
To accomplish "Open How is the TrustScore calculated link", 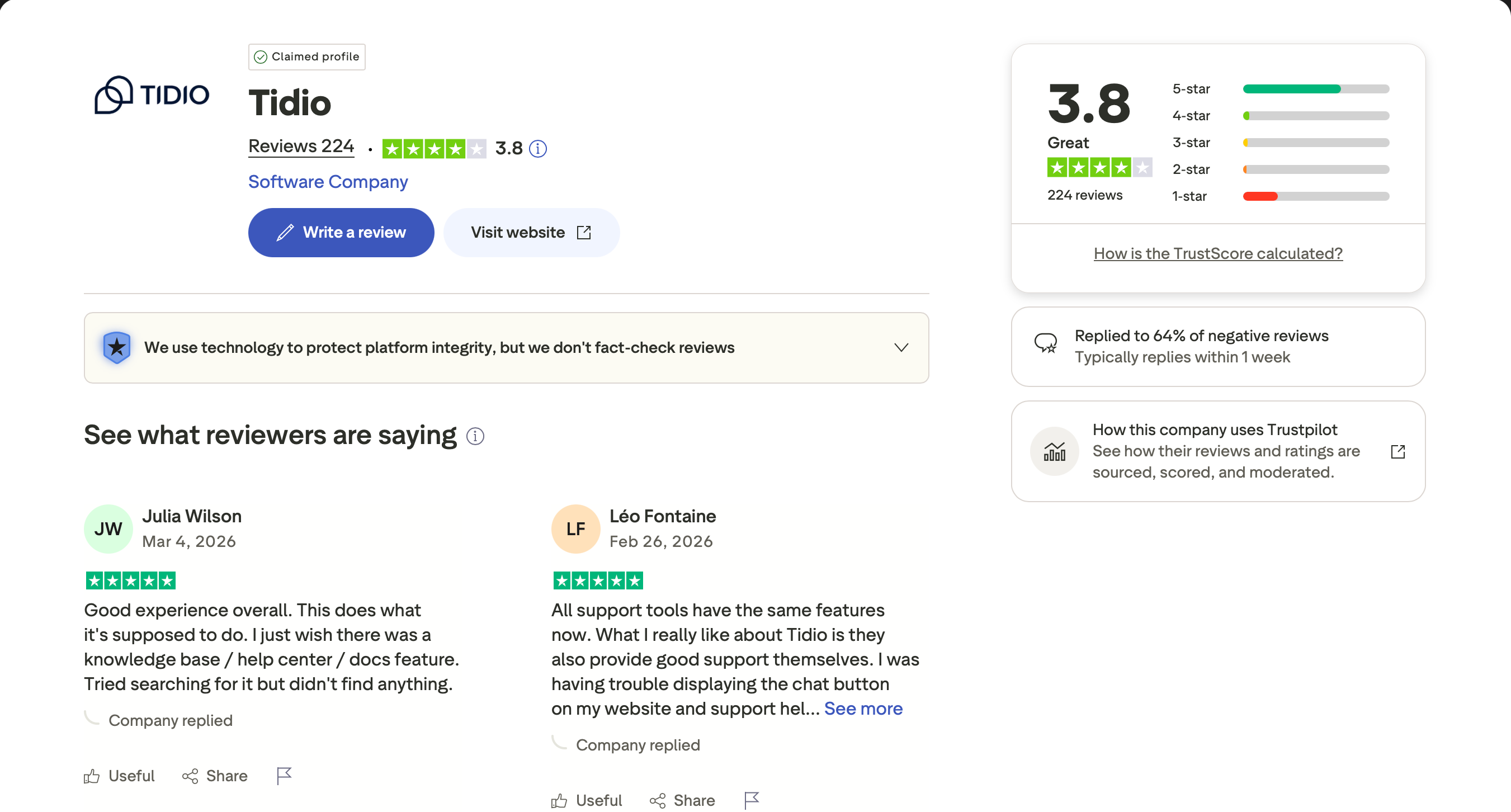I will click(1218, 253).
